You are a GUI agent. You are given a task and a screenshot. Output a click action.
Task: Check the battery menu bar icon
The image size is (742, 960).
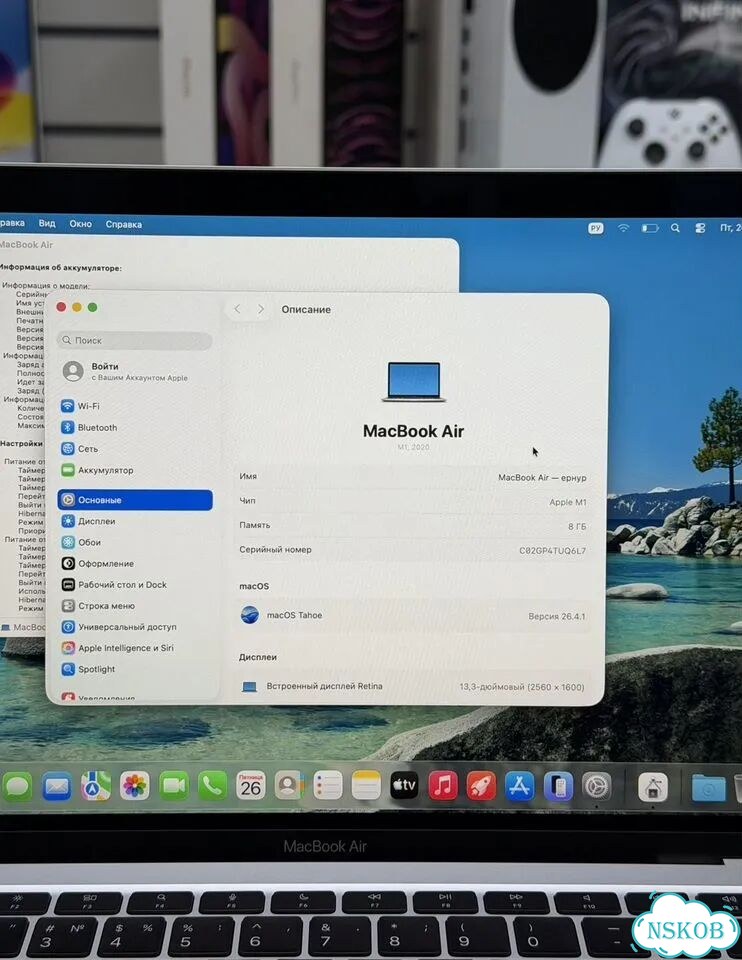(650, 228)
